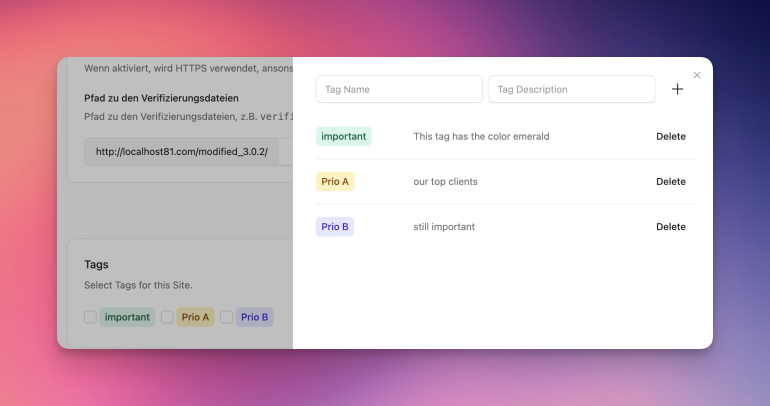
Task: Delete the 'Prio A' tag
Action: [671, 182]
